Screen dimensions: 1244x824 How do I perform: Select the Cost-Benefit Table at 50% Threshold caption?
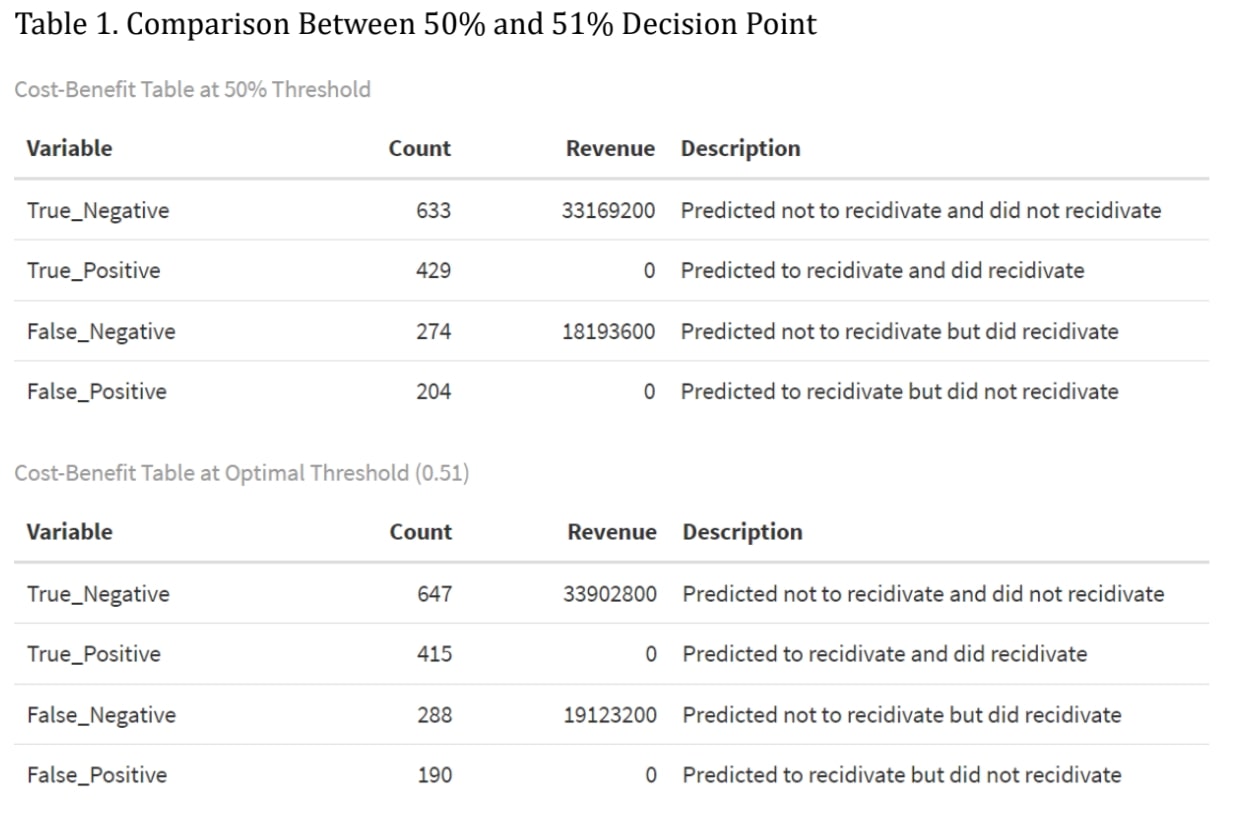click(x=193, y=89)
